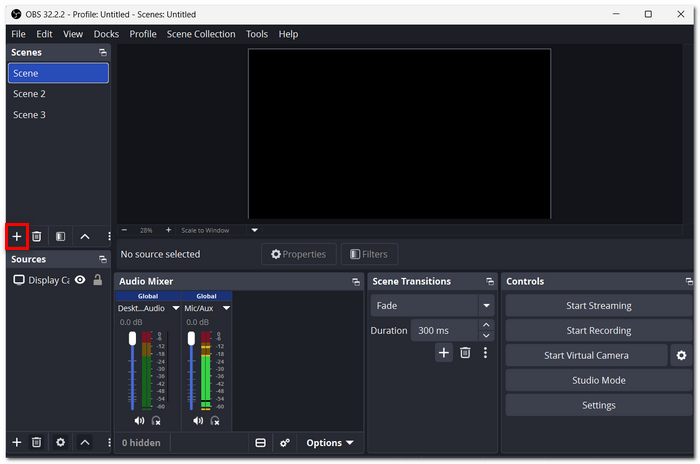
Task: Select Scene 3 in scenes list
Action: point(58,115)
